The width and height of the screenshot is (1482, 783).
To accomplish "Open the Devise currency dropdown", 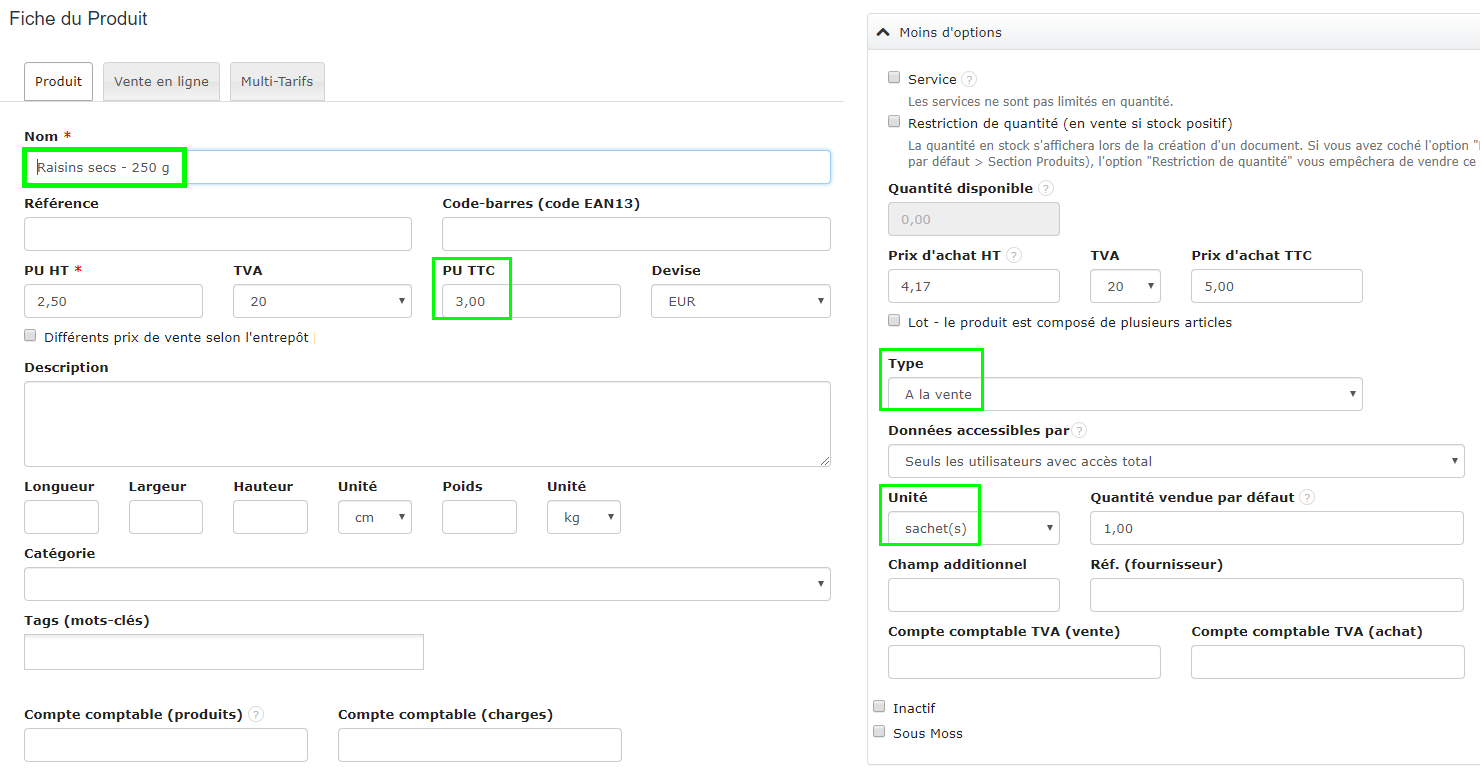I will click(740, 301).
